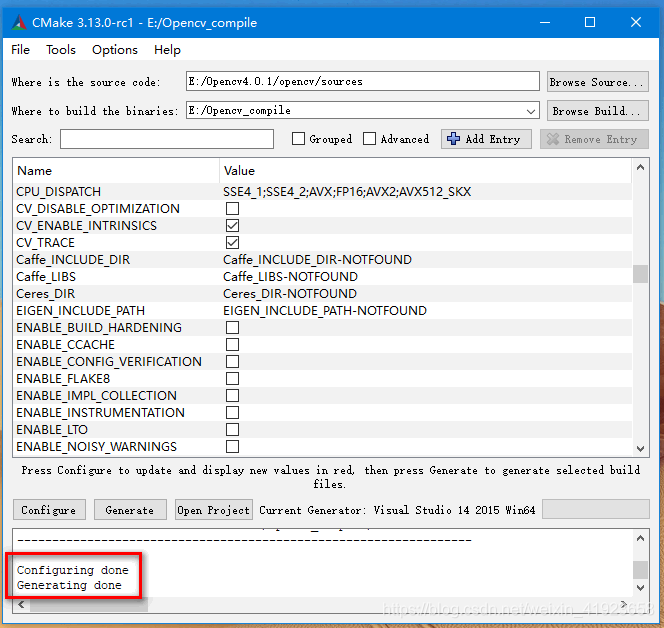Click the Generate button
Viewport: 664px width, 628px height.
click(130, 510)
